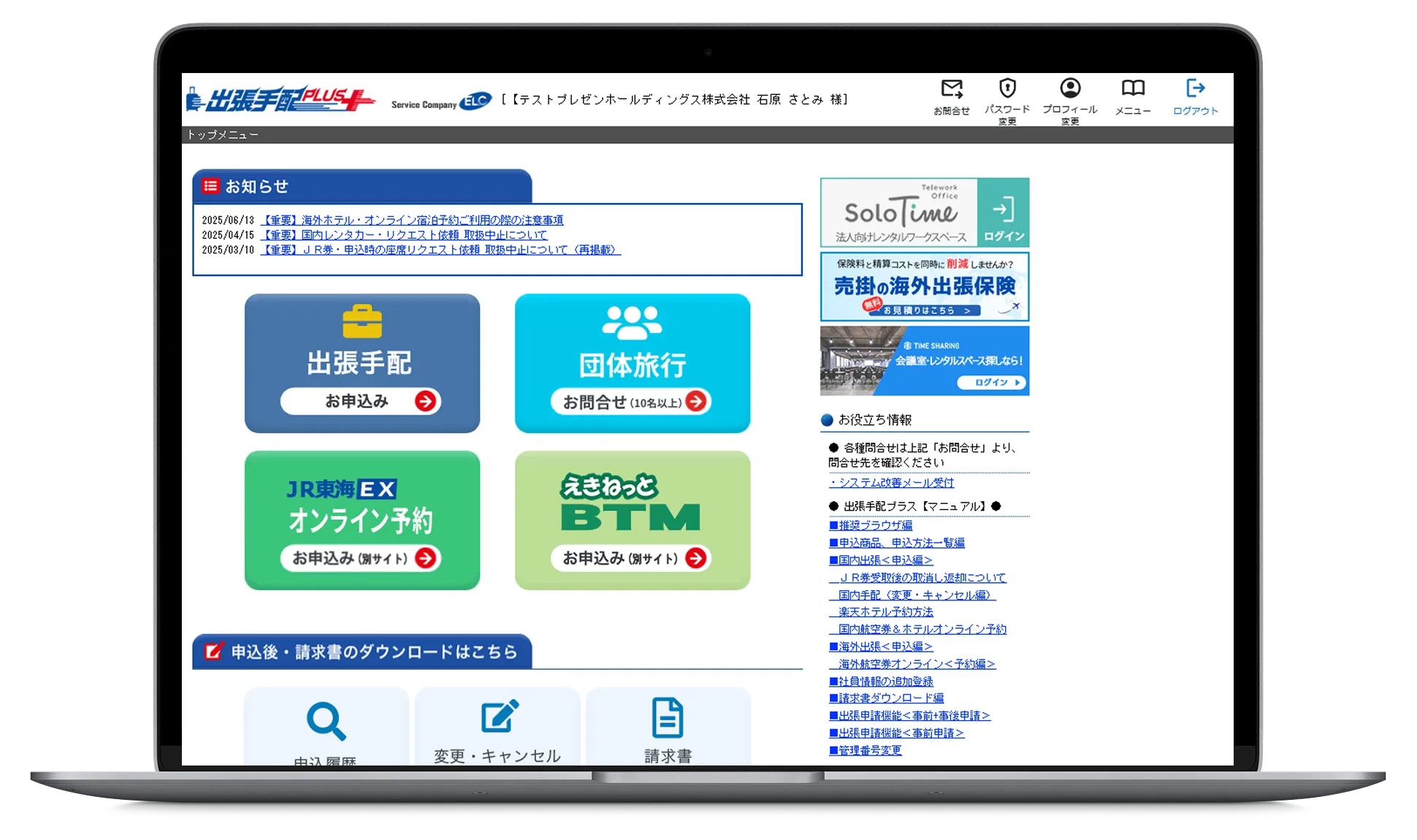The width and height of the screenshot is (1417, 840).
Task: Click the TIME SHARING 会議室 banner
Action: point(925,361)
